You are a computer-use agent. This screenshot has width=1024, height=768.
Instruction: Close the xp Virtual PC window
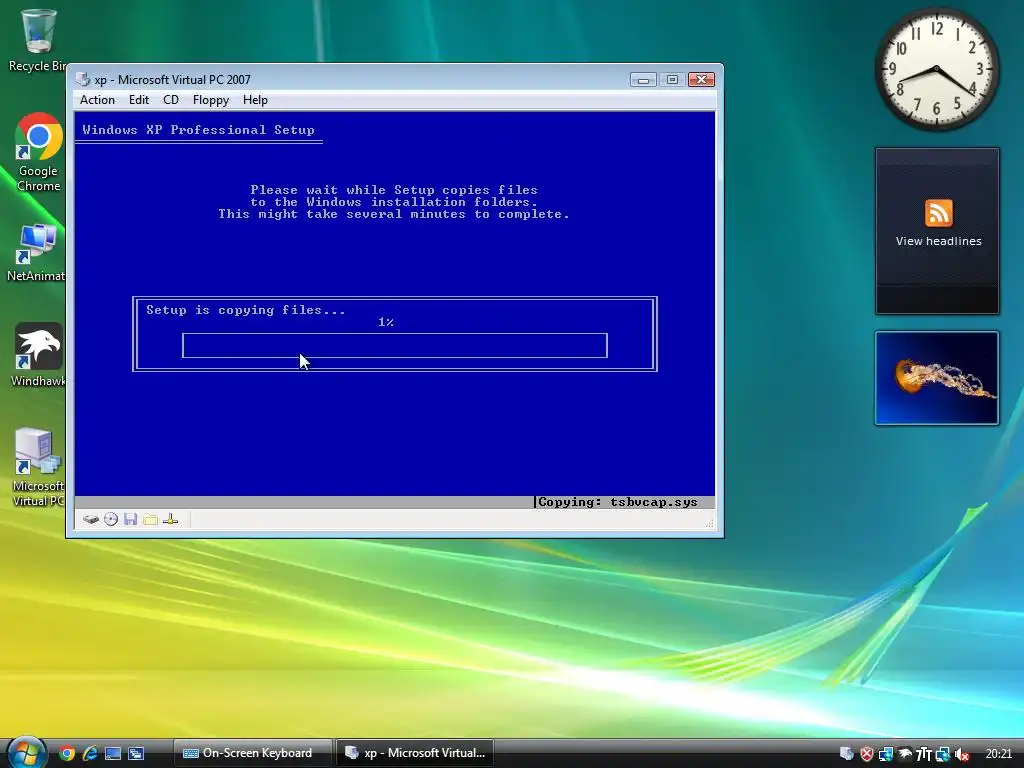[701, 80]
